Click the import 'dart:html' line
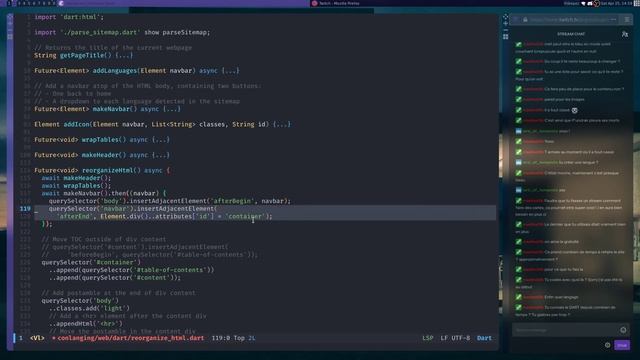 point(69,17)
